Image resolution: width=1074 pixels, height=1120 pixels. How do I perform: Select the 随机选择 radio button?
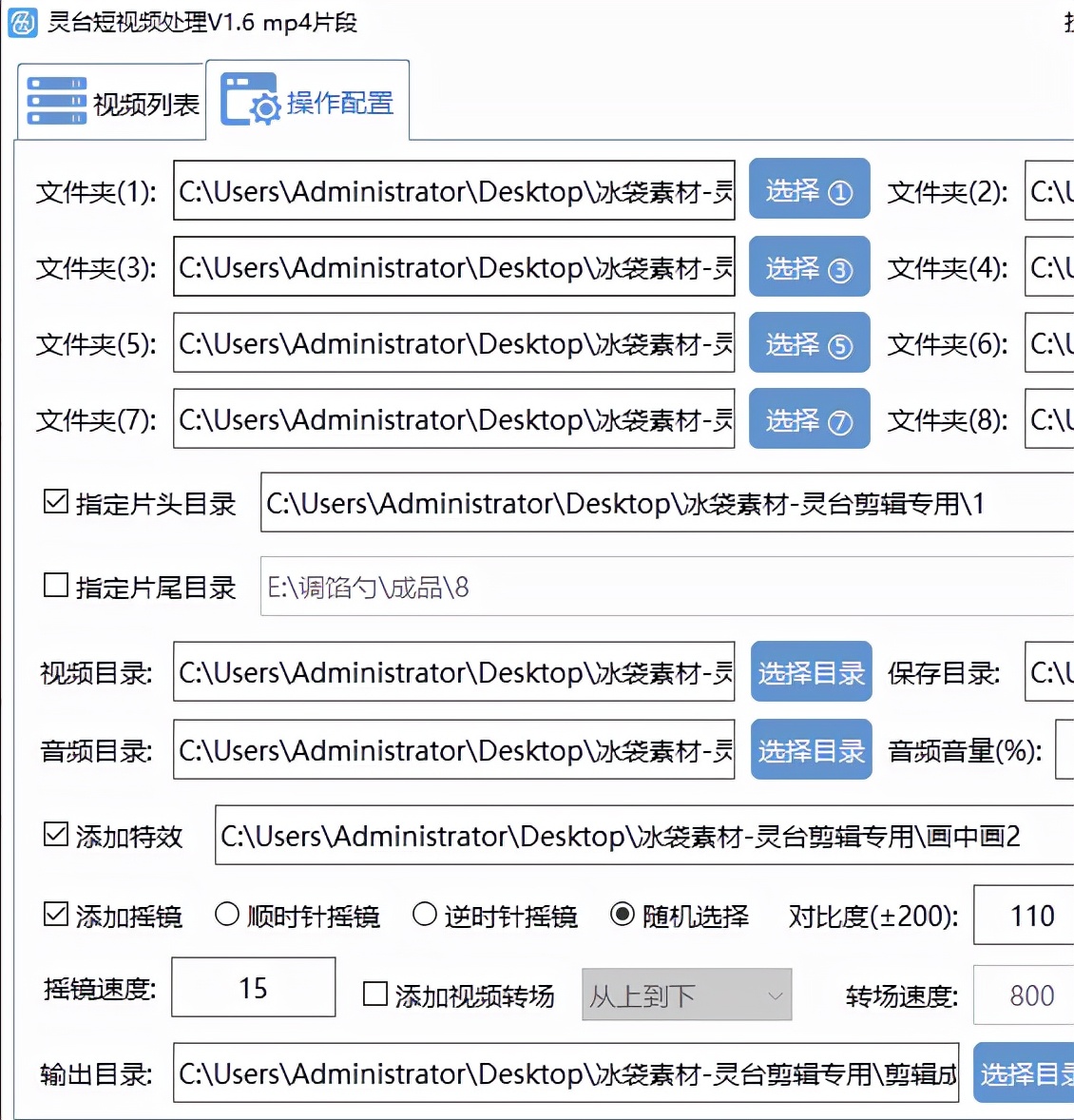[623, 914]
